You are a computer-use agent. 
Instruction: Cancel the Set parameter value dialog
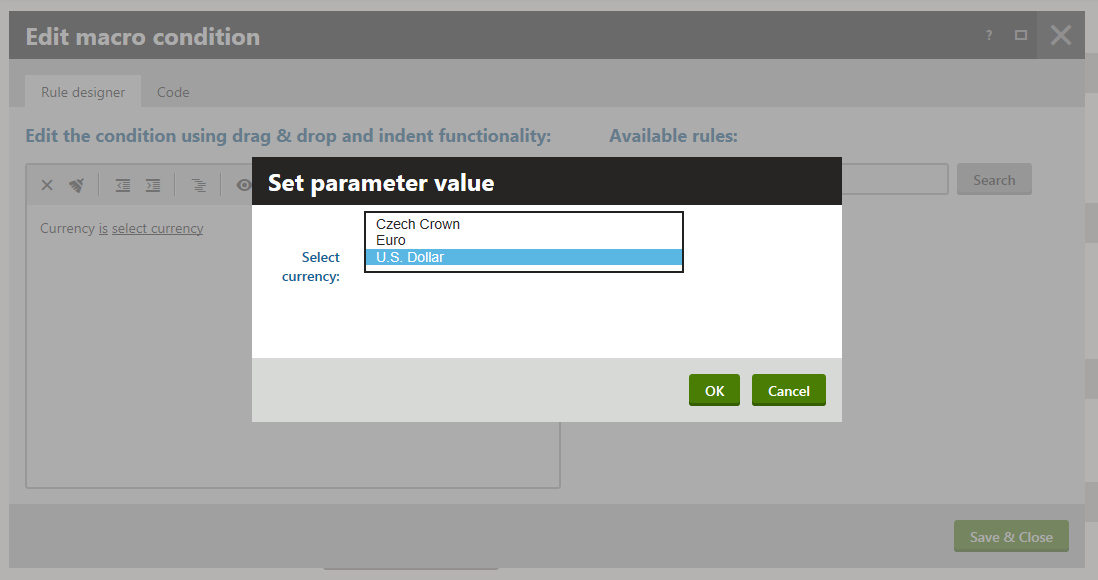[788, 390]
